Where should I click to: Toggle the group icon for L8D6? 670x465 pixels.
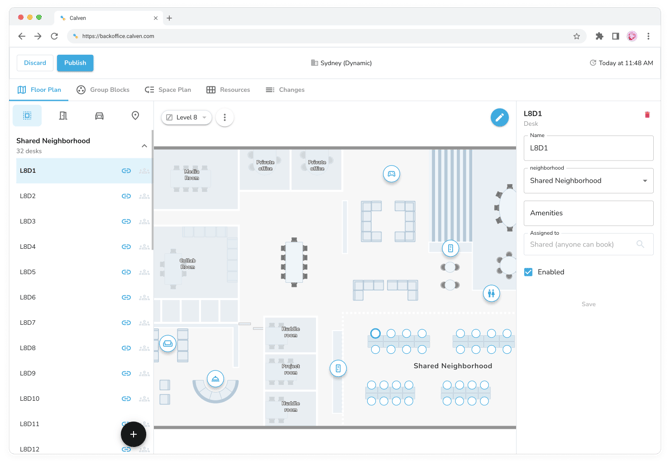click(144, 298)
